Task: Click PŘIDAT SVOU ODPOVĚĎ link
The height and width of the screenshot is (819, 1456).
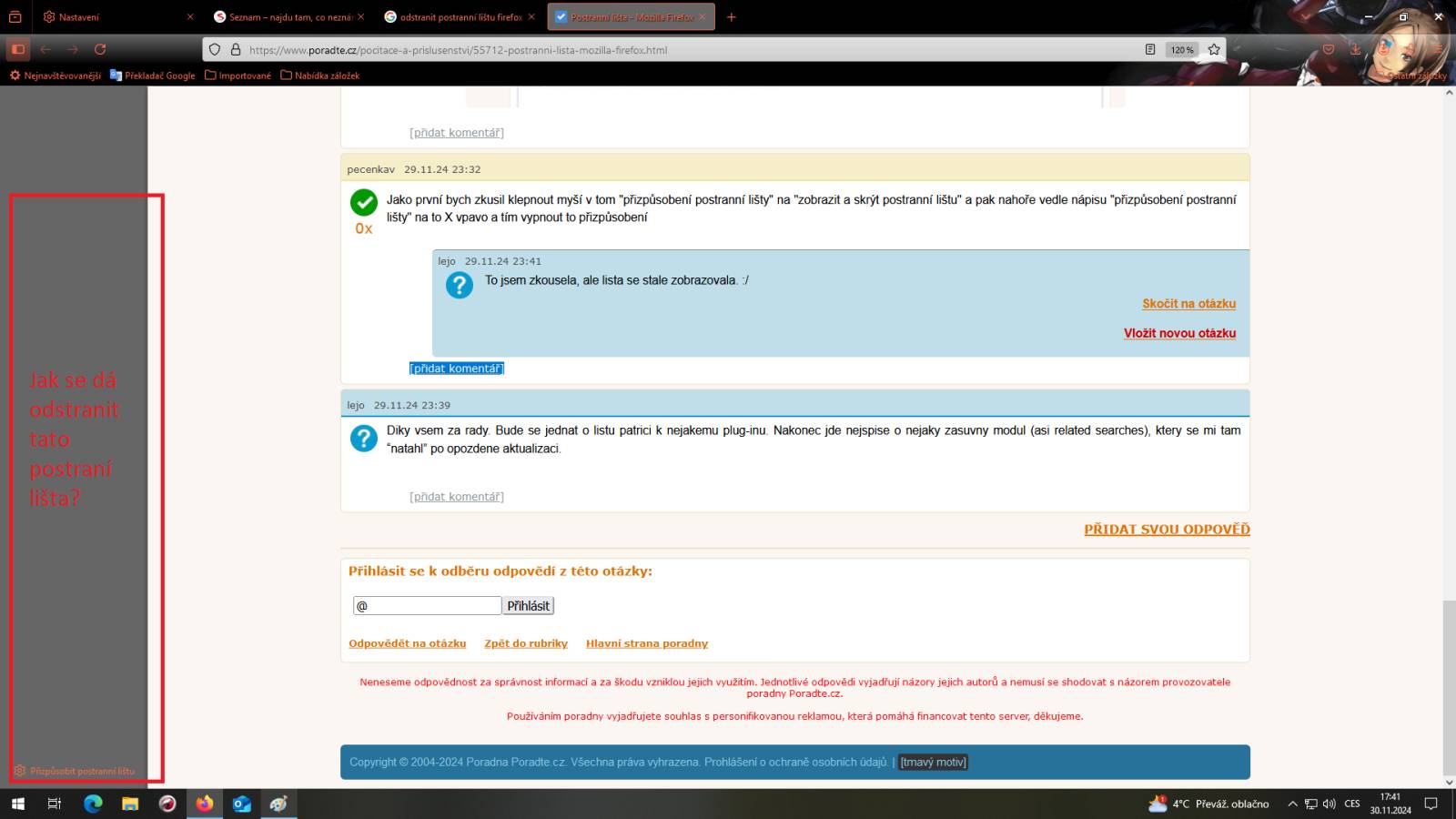Action: pos(1167,530)
